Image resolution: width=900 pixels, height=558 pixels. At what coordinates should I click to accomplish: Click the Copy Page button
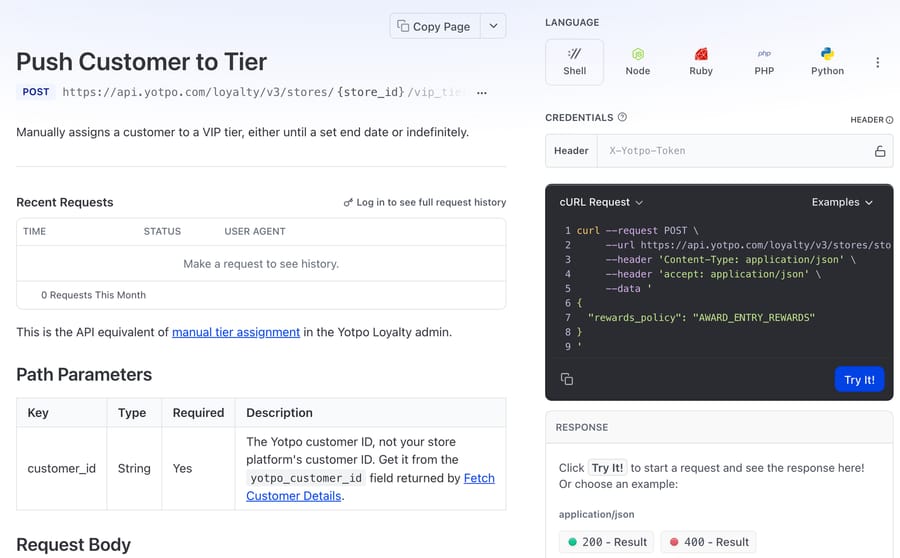tap(435, 26)
